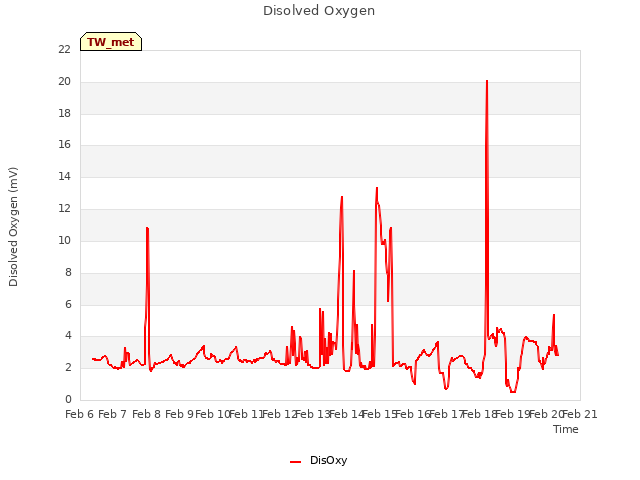Click the Feb 6 x-axis tick label
This screenshot has width=640, height=480.
(80, 414)
